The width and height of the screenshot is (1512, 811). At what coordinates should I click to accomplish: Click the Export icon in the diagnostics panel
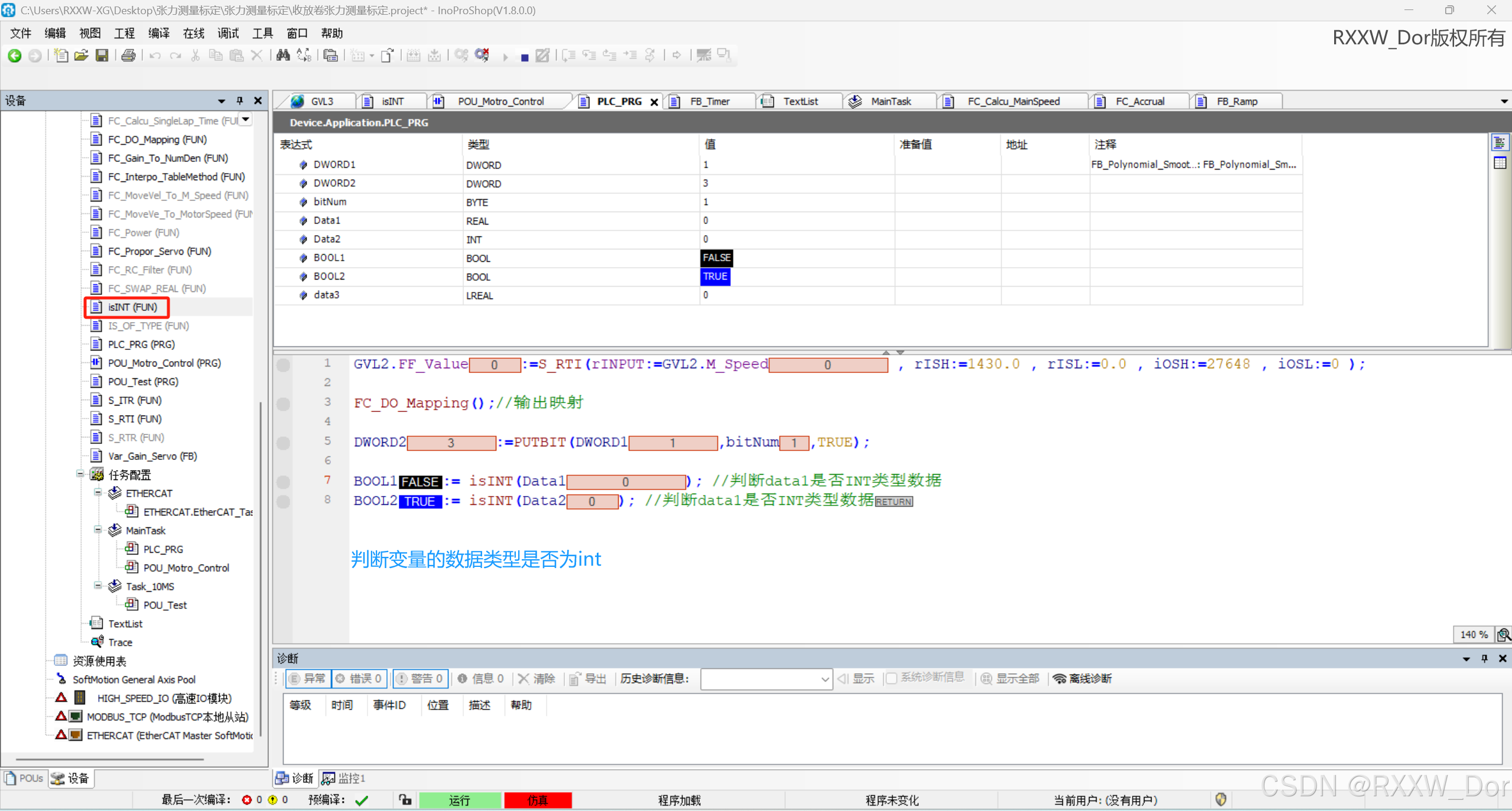tap(588, 678)
